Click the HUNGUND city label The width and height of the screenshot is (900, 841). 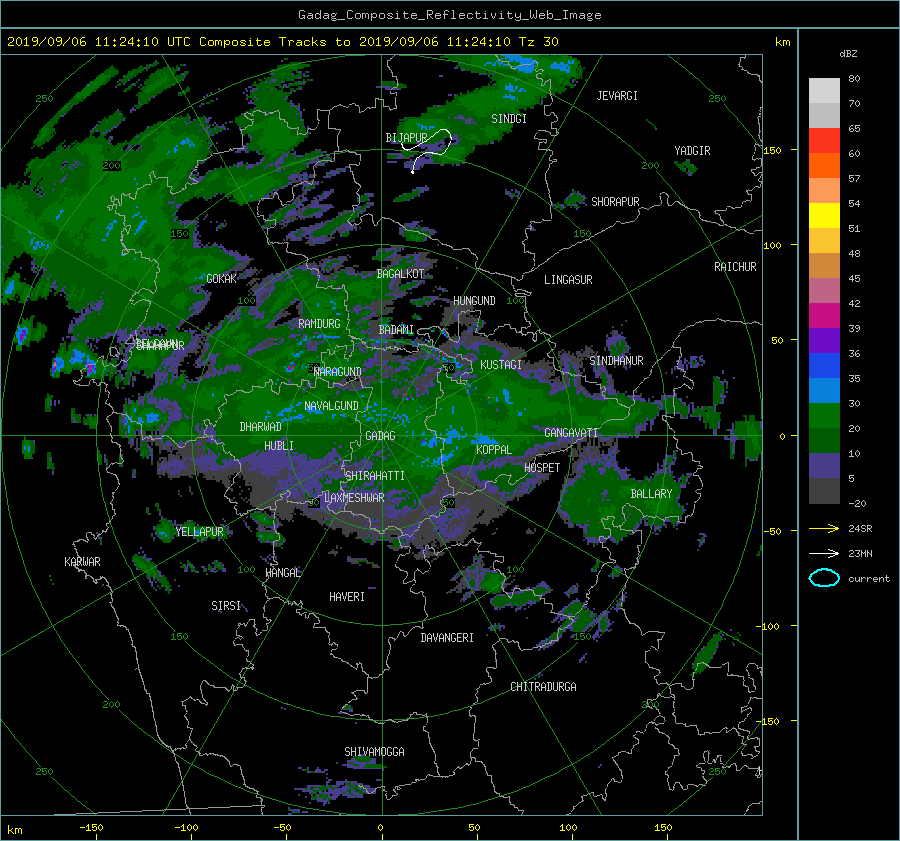[474, 301]
